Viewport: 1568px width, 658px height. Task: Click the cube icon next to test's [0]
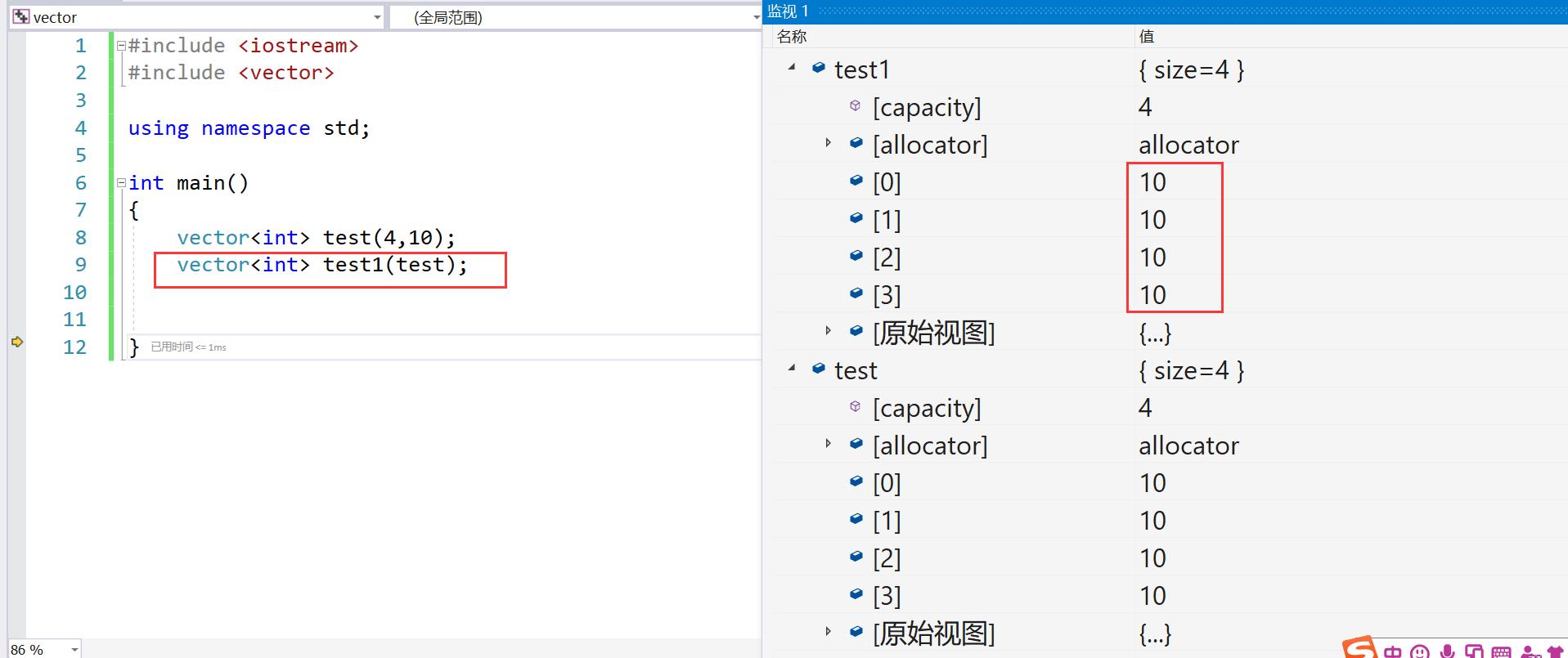tap(856, 481)
